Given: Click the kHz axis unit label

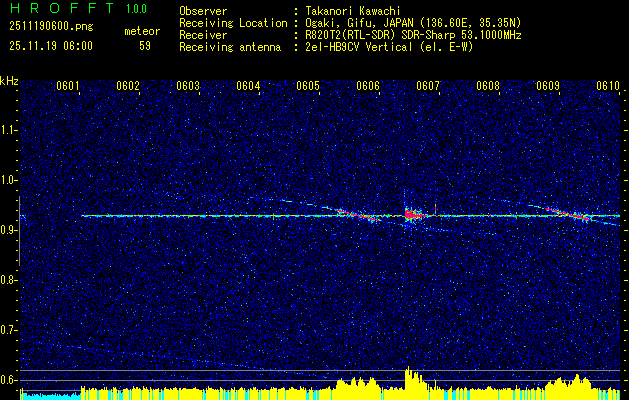Looking at the screenshot, I should [x=9, y=81].
